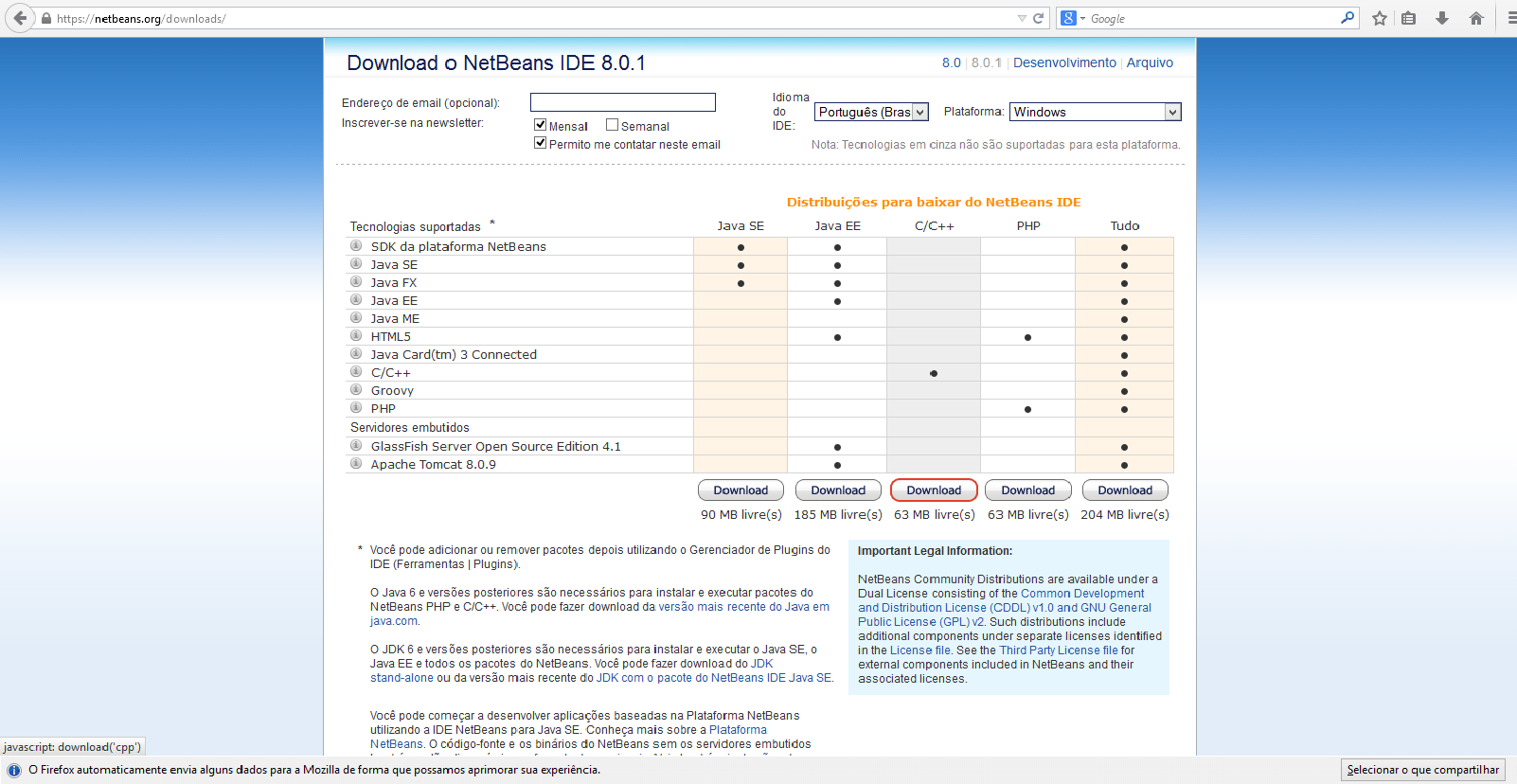
Task: Click the browser address bar URL
Action: click(141, 18)
